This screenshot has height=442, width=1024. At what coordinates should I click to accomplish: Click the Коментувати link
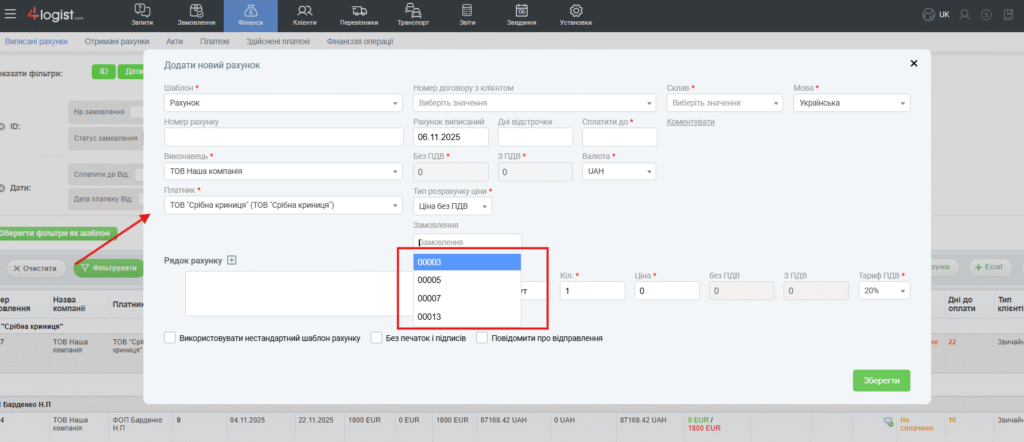click(x=690, y=121)
